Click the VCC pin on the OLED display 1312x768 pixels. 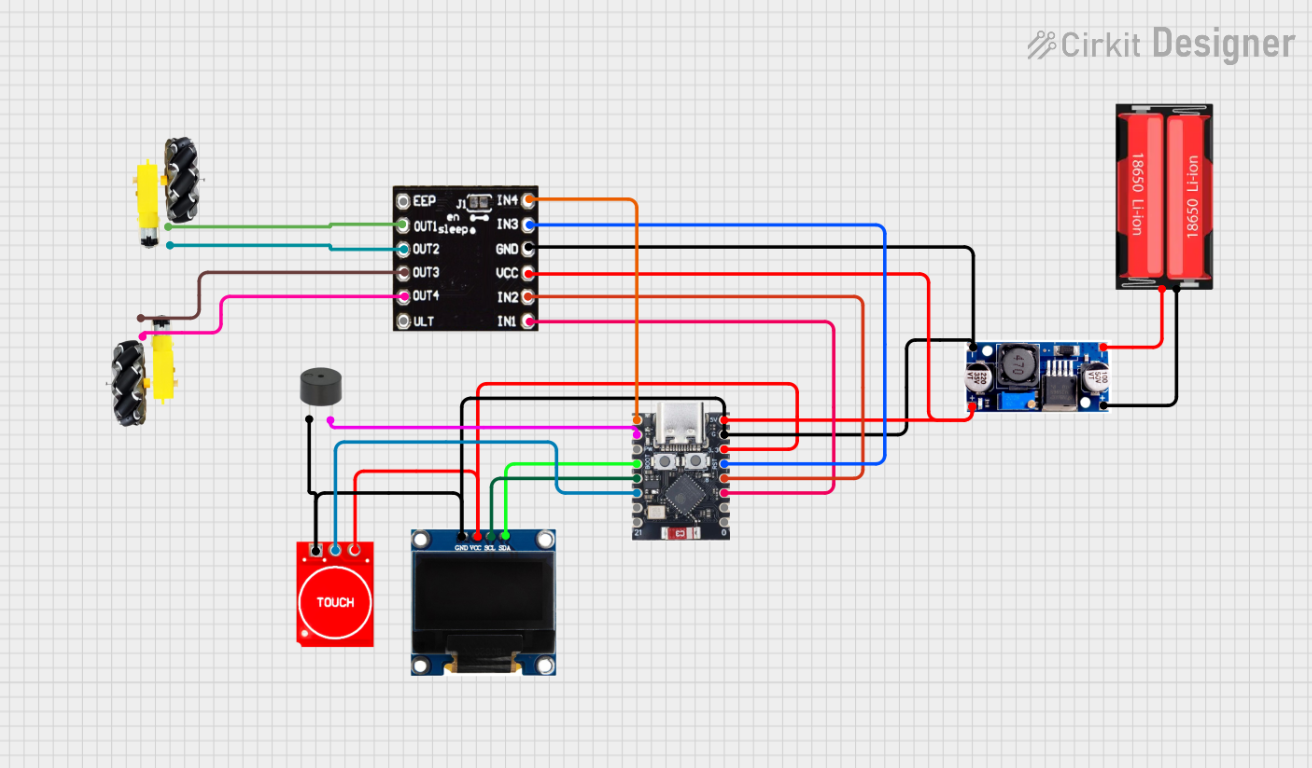click(x=477, y=538)
